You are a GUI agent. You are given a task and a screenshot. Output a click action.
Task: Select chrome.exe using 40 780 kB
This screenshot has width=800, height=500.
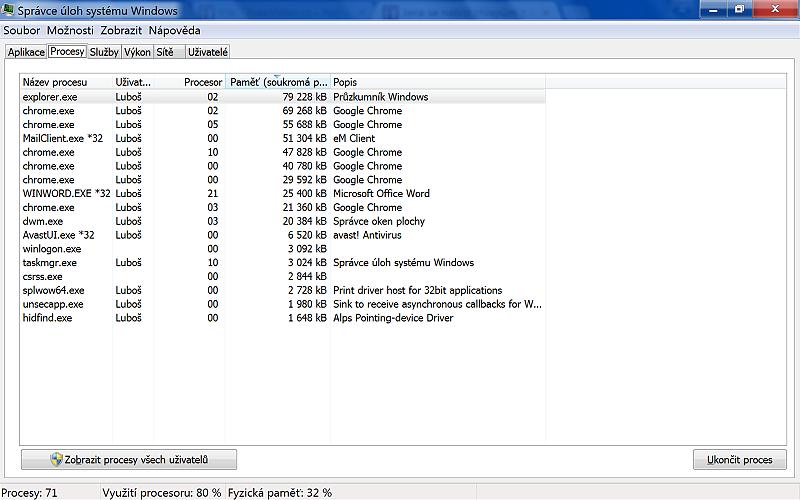click(283, 166)
